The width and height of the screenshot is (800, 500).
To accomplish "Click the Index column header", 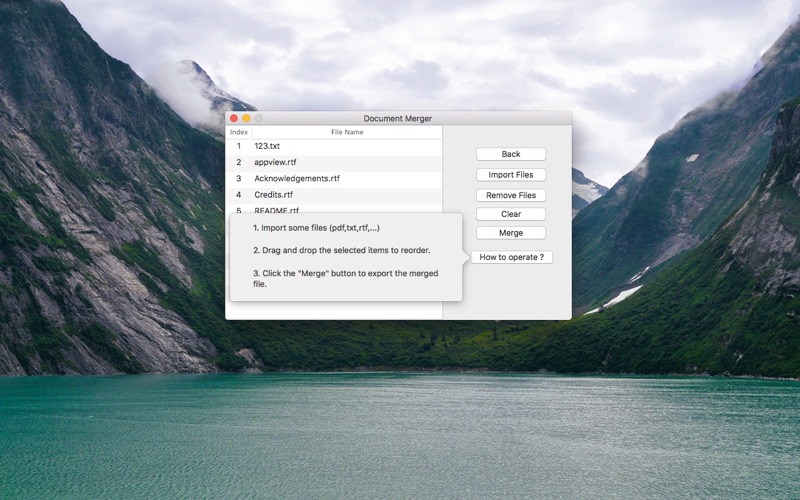I will pyautogui.click(x=239, y=132).
